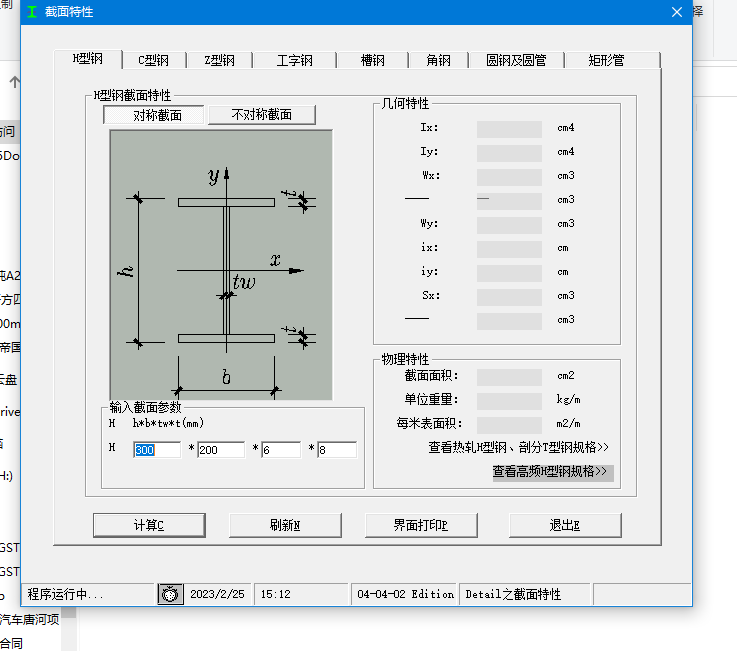Exit using the 退出E button
Screen dimensions: 737x651
tap(565, 525)
